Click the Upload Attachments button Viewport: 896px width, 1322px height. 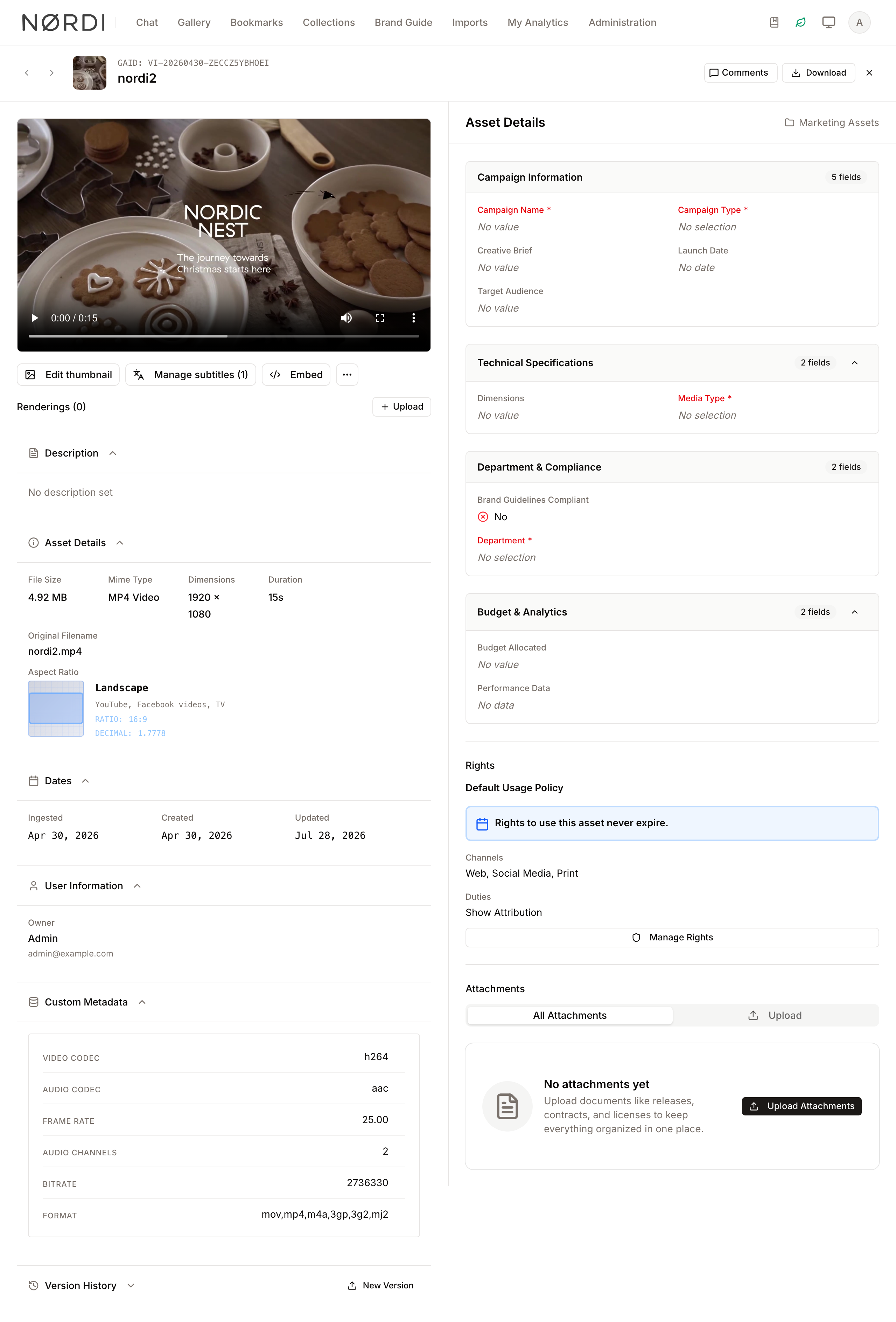(801, 1106)
